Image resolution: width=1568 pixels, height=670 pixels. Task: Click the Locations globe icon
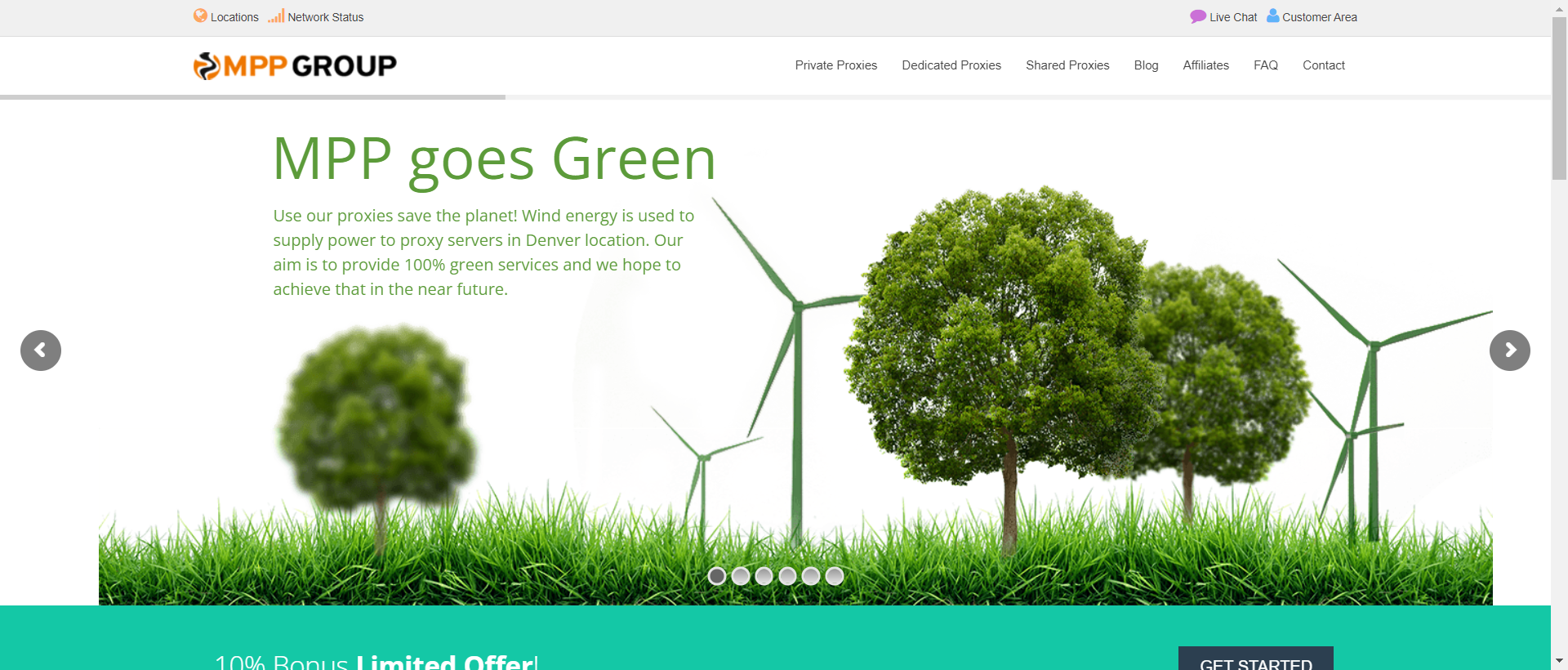click(200, 16)
